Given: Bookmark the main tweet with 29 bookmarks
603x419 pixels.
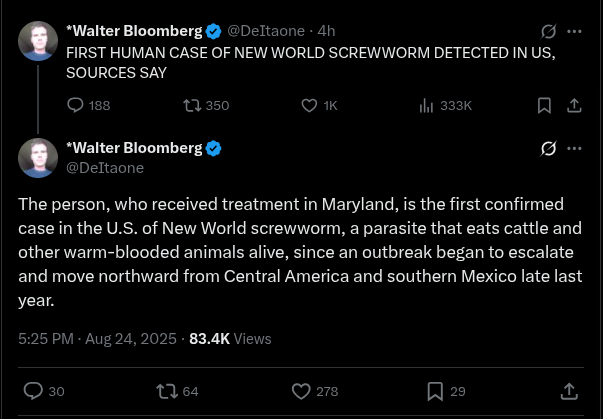Looking at the screenshot, I should [x=435, y=391].
